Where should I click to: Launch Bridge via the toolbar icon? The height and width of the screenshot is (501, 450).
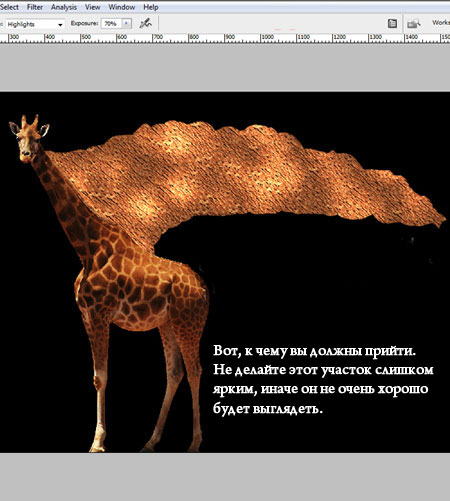click(414, 24)
